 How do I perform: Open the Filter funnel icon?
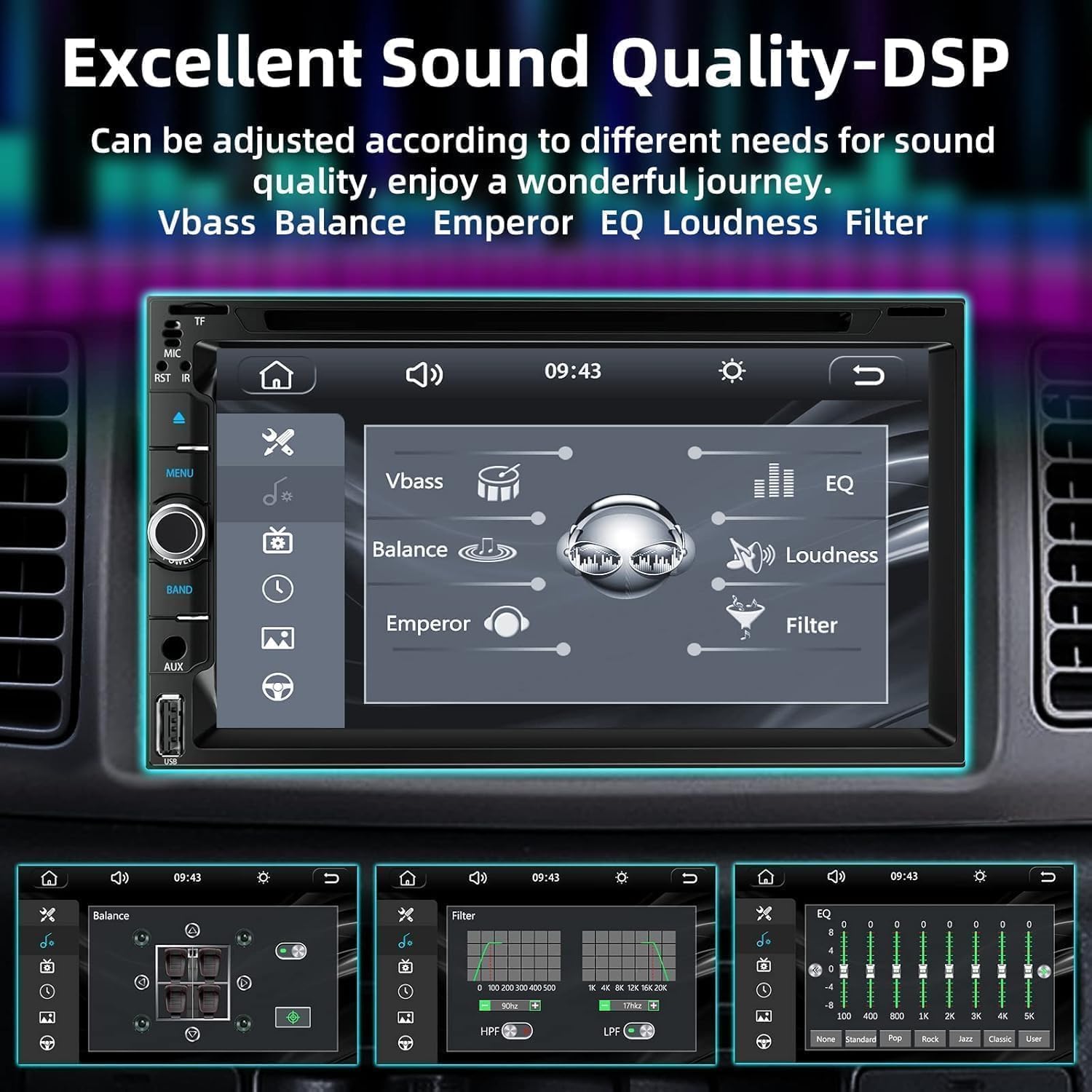pyautogui.click(x=745, y=618)
